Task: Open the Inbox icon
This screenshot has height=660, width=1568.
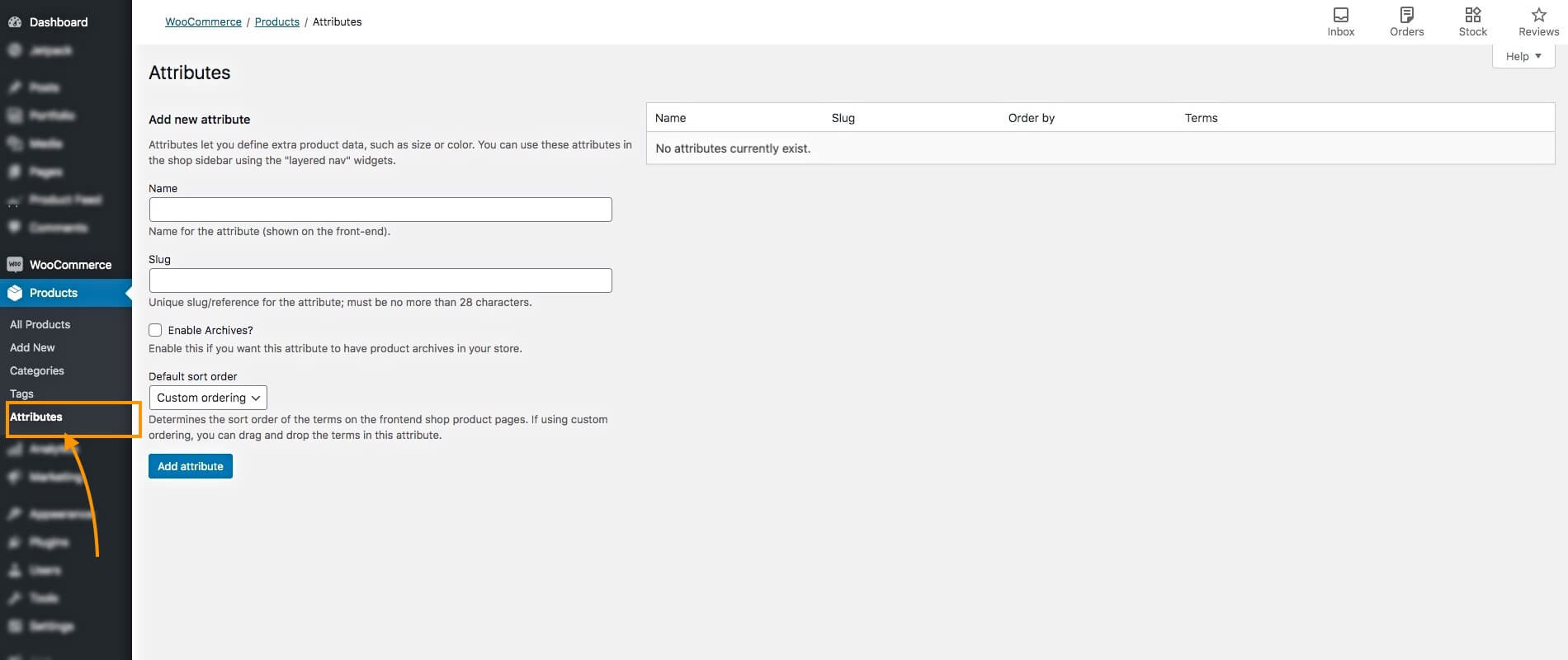Action: 1341,15
